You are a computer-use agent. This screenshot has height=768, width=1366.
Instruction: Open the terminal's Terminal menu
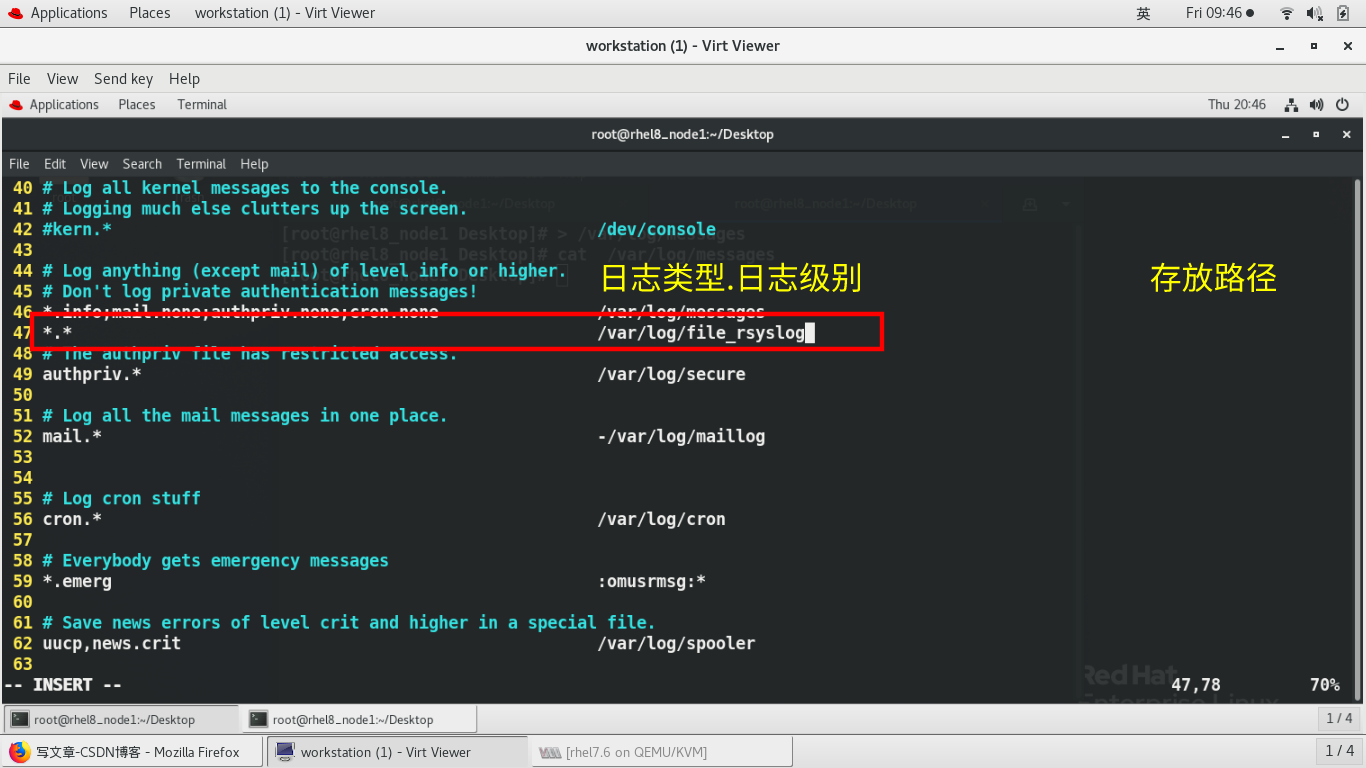(x=201, y=164)
